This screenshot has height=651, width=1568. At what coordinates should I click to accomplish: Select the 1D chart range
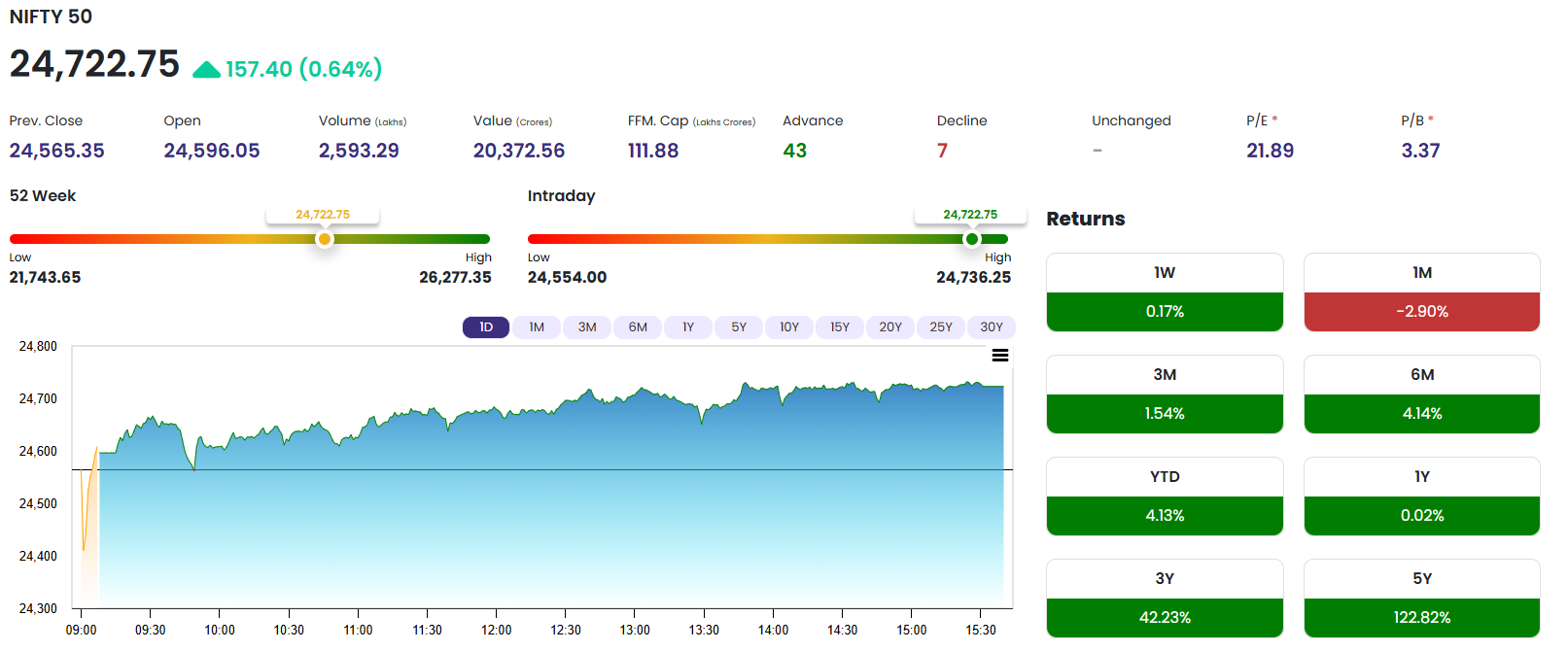pyautogui.click(x=486, y=327)
